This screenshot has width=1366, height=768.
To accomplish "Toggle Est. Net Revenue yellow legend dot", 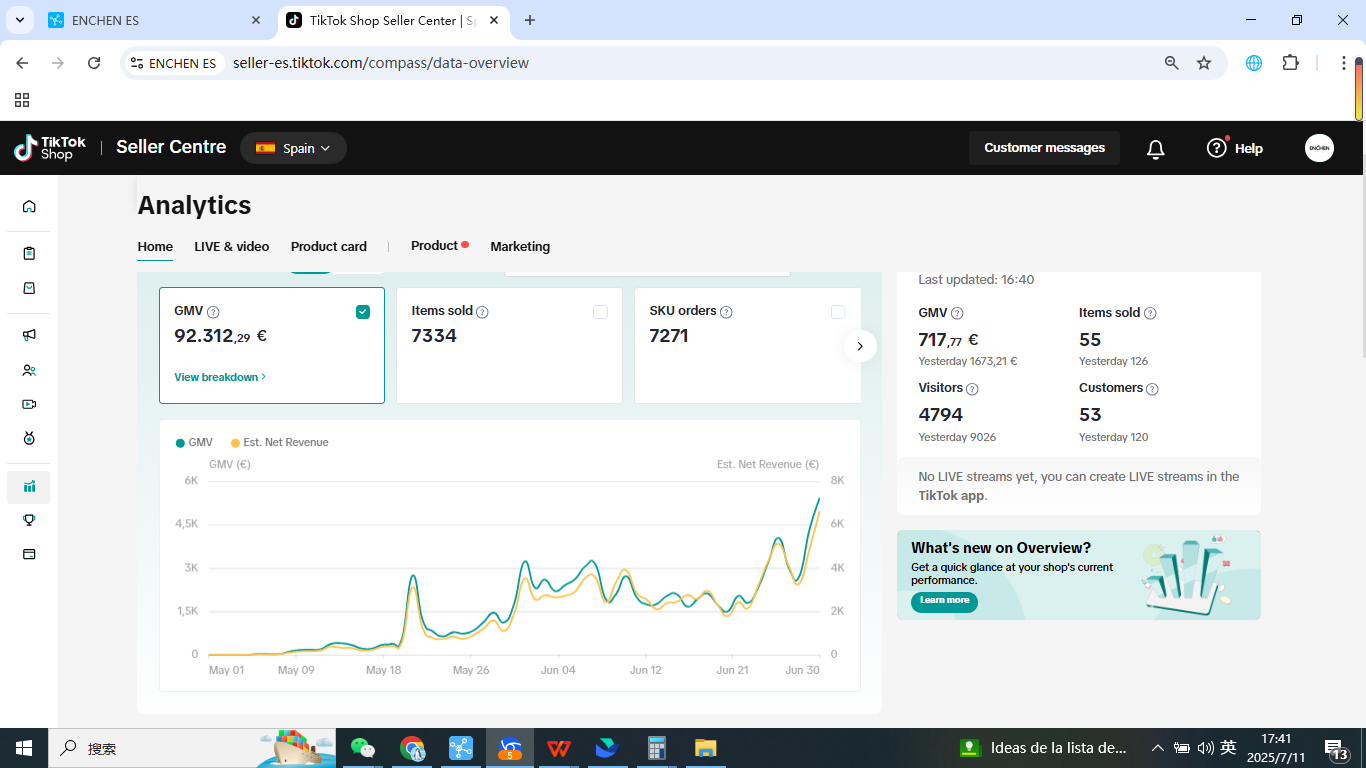I will click(x=236, y=443).
